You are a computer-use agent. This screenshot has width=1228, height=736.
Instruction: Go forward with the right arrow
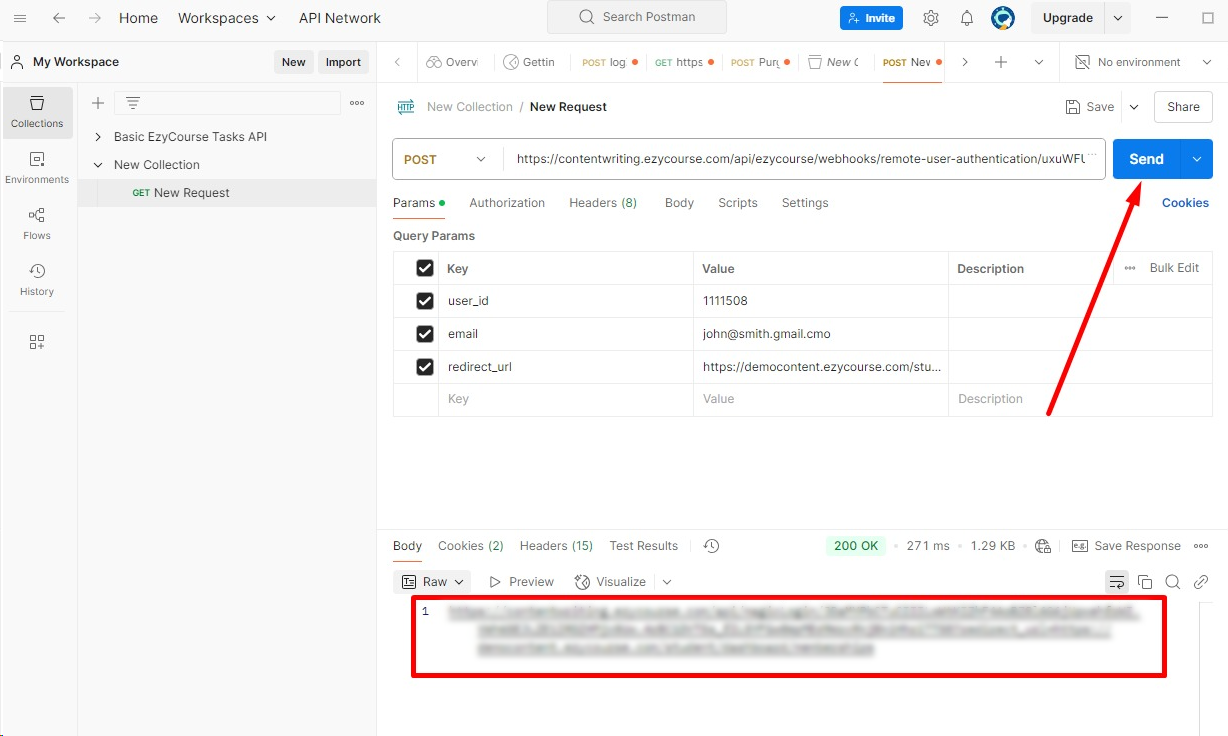[x=94, y=18]
